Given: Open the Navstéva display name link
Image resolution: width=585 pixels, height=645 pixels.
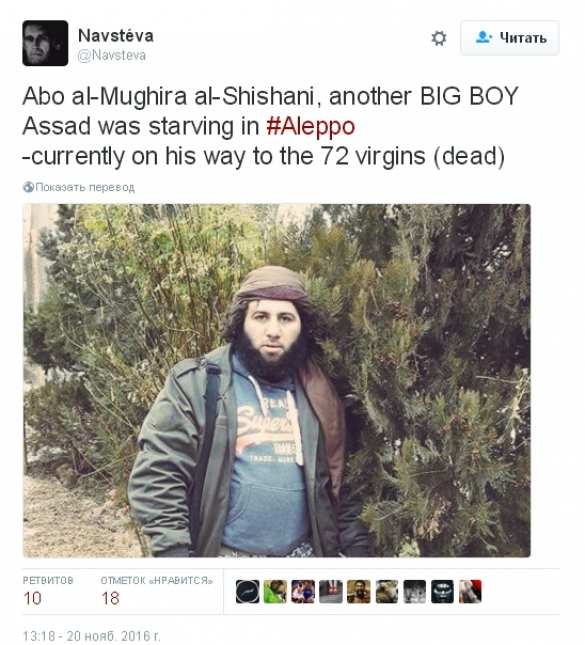Looking at the screenshot, I should [x=116, y=36].
